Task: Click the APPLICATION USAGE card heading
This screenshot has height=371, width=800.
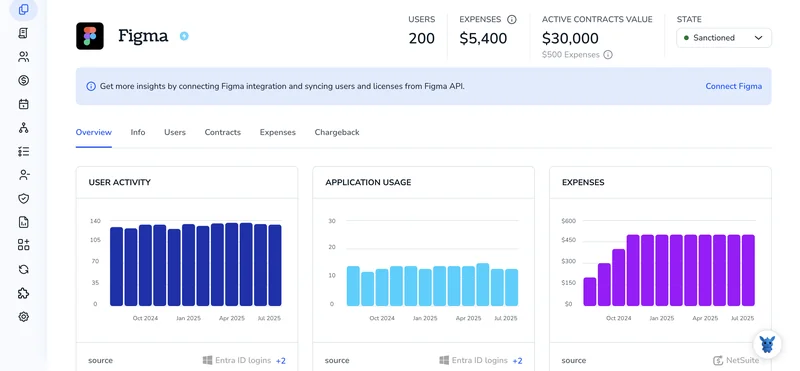Action: point(368,182)
